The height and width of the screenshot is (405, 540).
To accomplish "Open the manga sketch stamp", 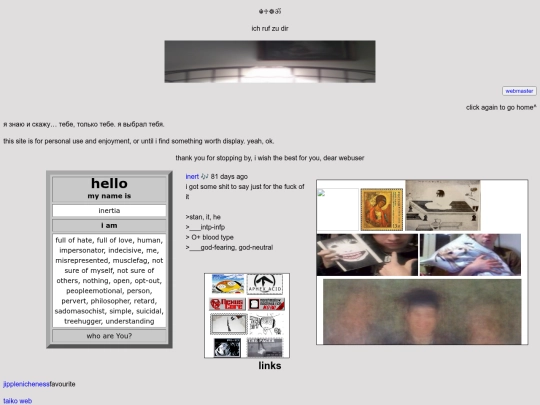I will (x=266, y=325).
